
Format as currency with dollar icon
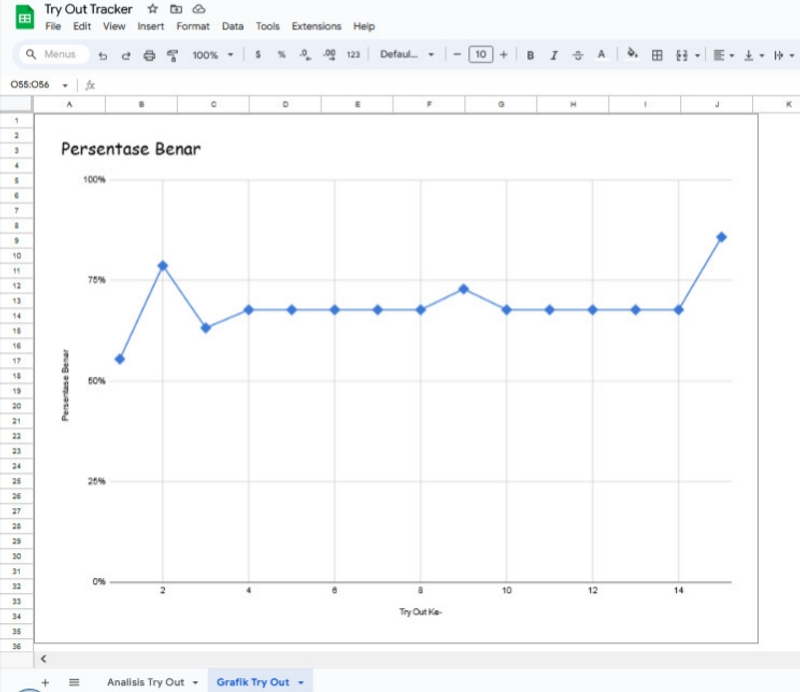click(258, 55)
